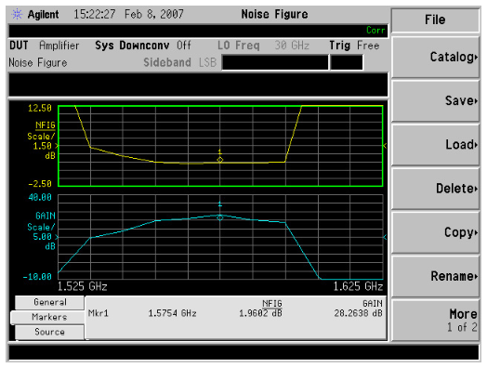Switch to the General tab
Viewport: 487px width, 368px height.
point(50,302)
